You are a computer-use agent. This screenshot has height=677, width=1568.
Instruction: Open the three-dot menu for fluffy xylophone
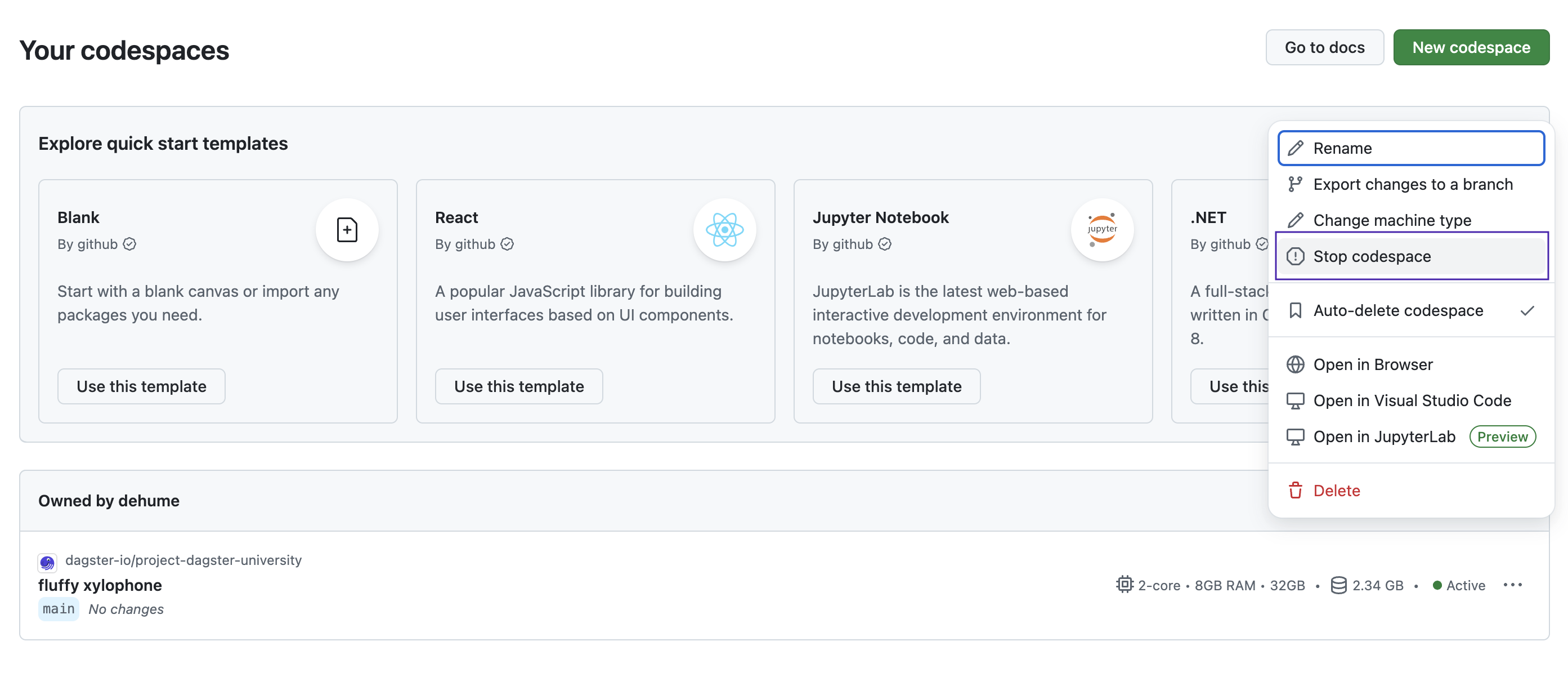(x=1513, y=585)
